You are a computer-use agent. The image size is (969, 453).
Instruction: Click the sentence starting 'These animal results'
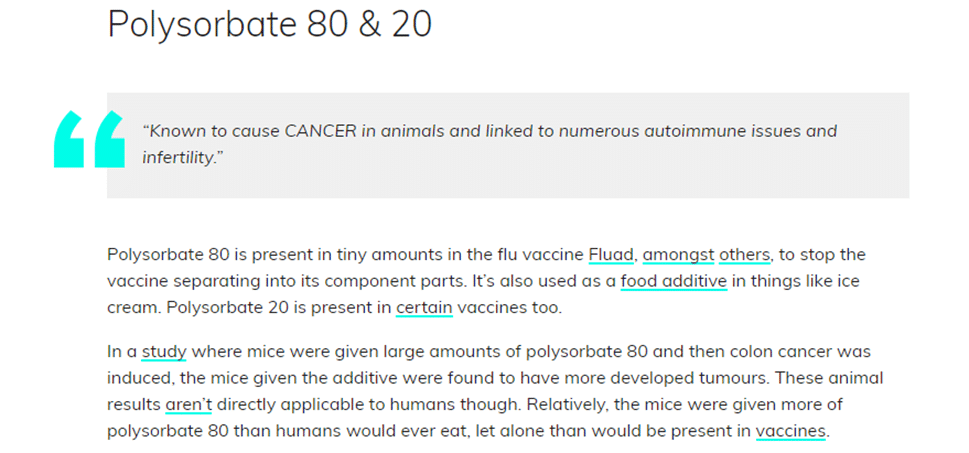pos(495,391)
